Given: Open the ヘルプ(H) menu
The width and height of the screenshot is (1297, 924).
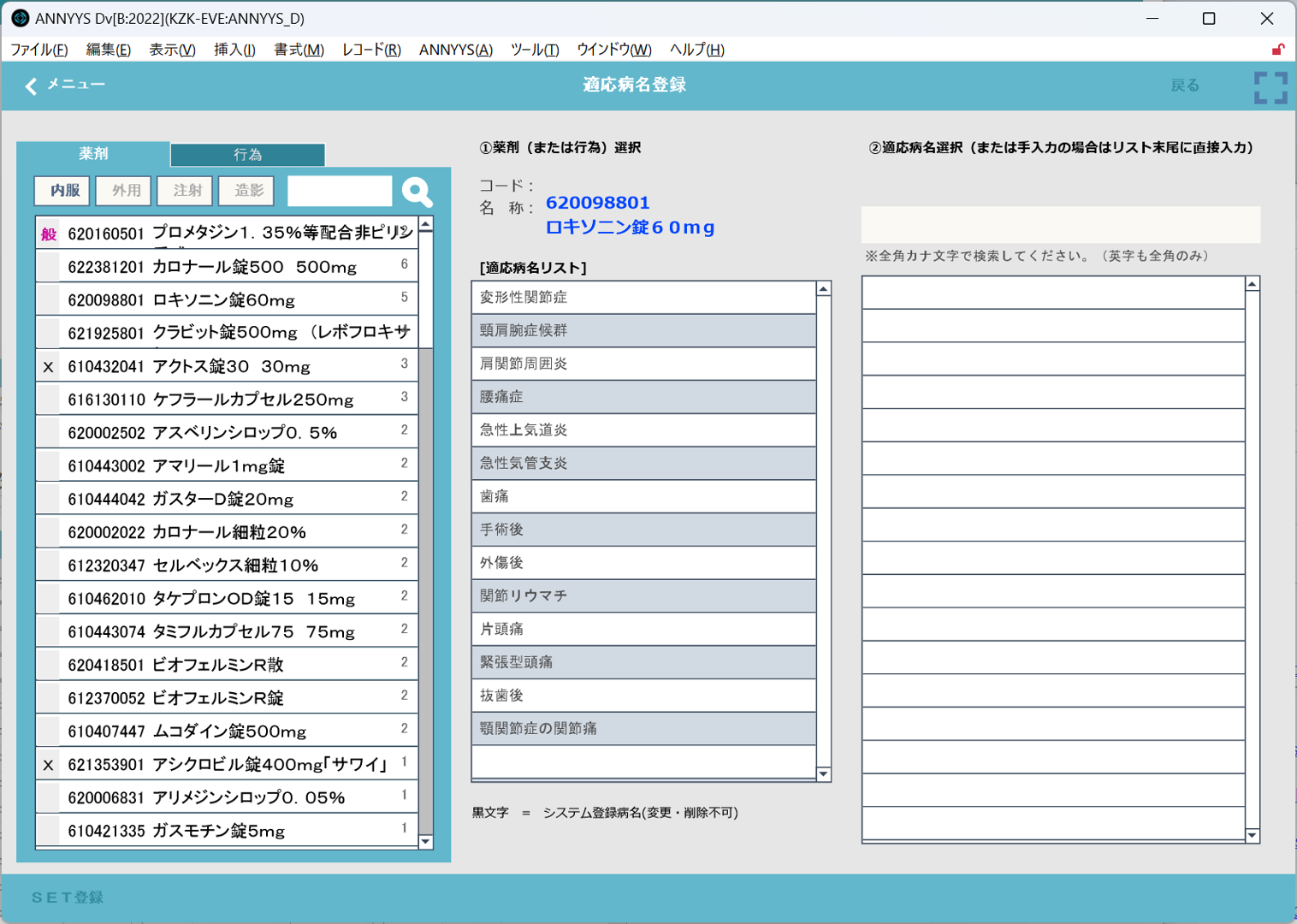Looking at the screenshot, I should [x=697, y=50].
